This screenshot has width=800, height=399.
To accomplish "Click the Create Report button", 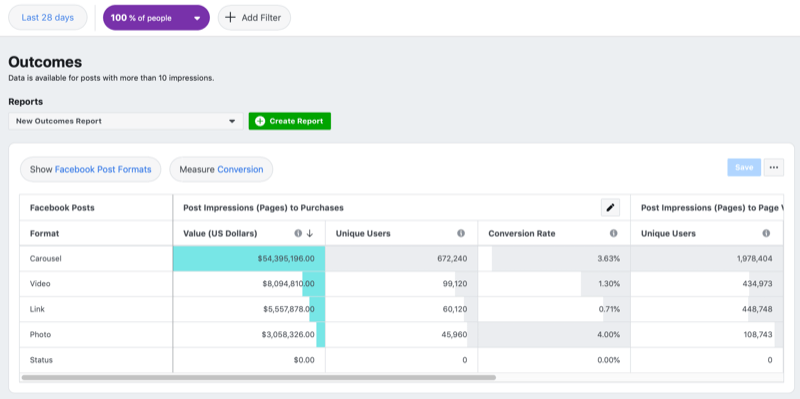I will 290,121.
